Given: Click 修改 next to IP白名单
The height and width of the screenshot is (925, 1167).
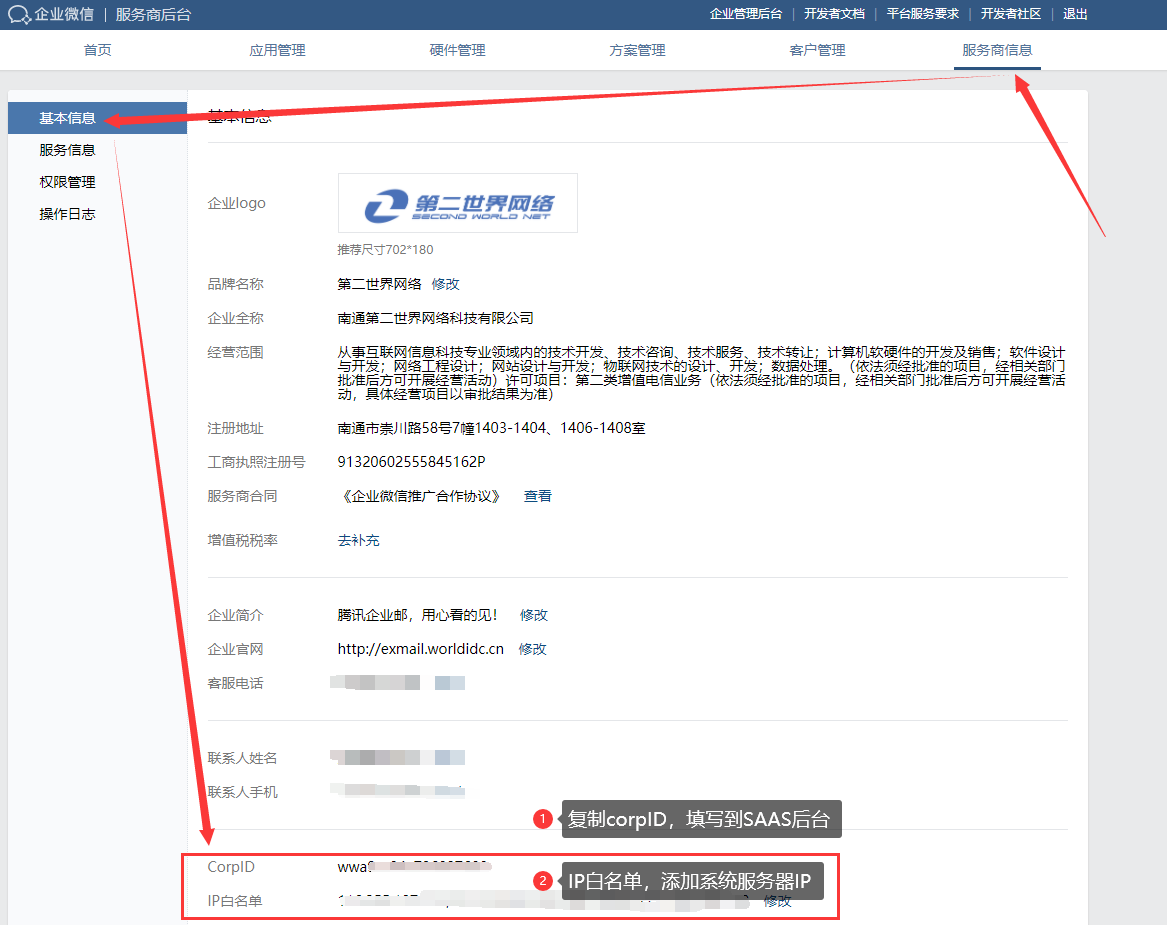Looking at the screenshot, I should click(x=777, y=901).
